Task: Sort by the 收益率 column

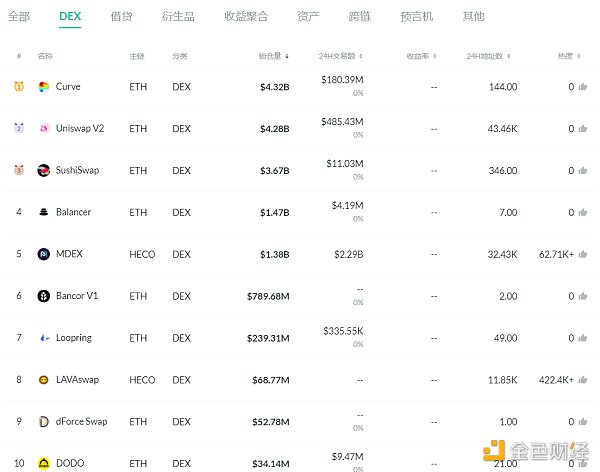Action: click(421, 56)
